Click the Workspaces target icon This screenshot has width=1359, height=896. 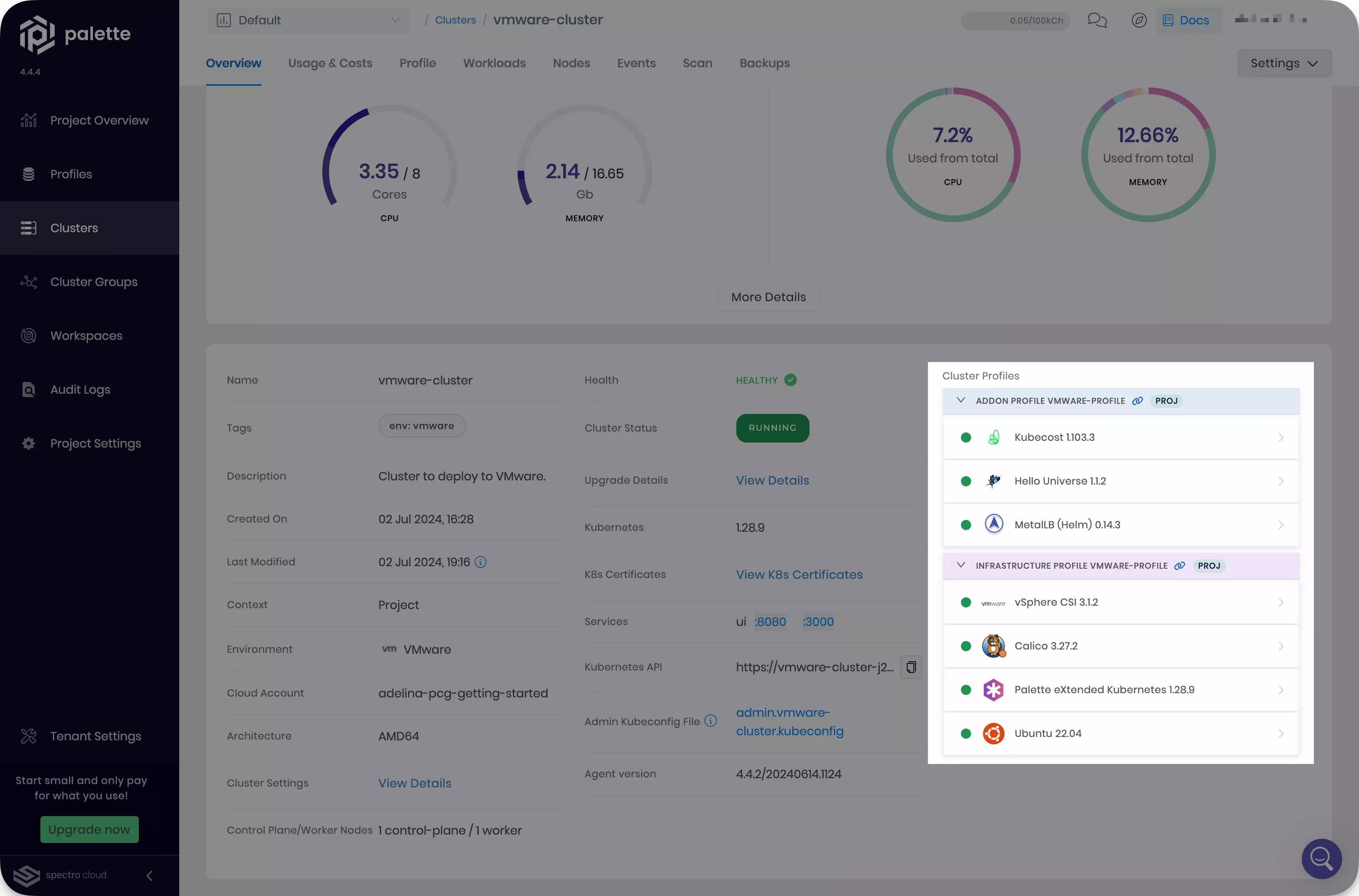29,335
